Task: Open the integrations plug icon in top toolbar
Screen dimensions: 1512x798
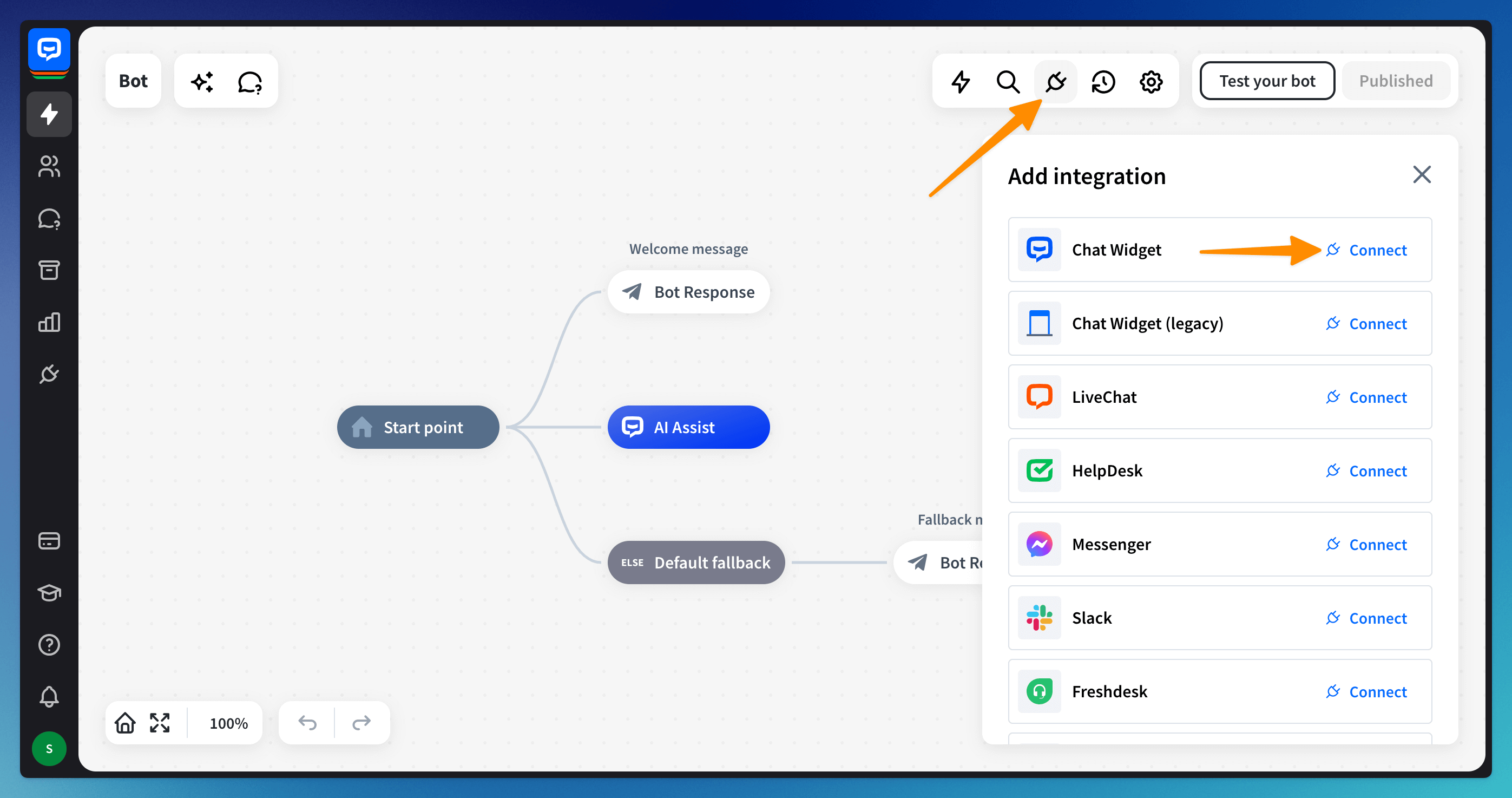Action: (x=1055, y=82)
